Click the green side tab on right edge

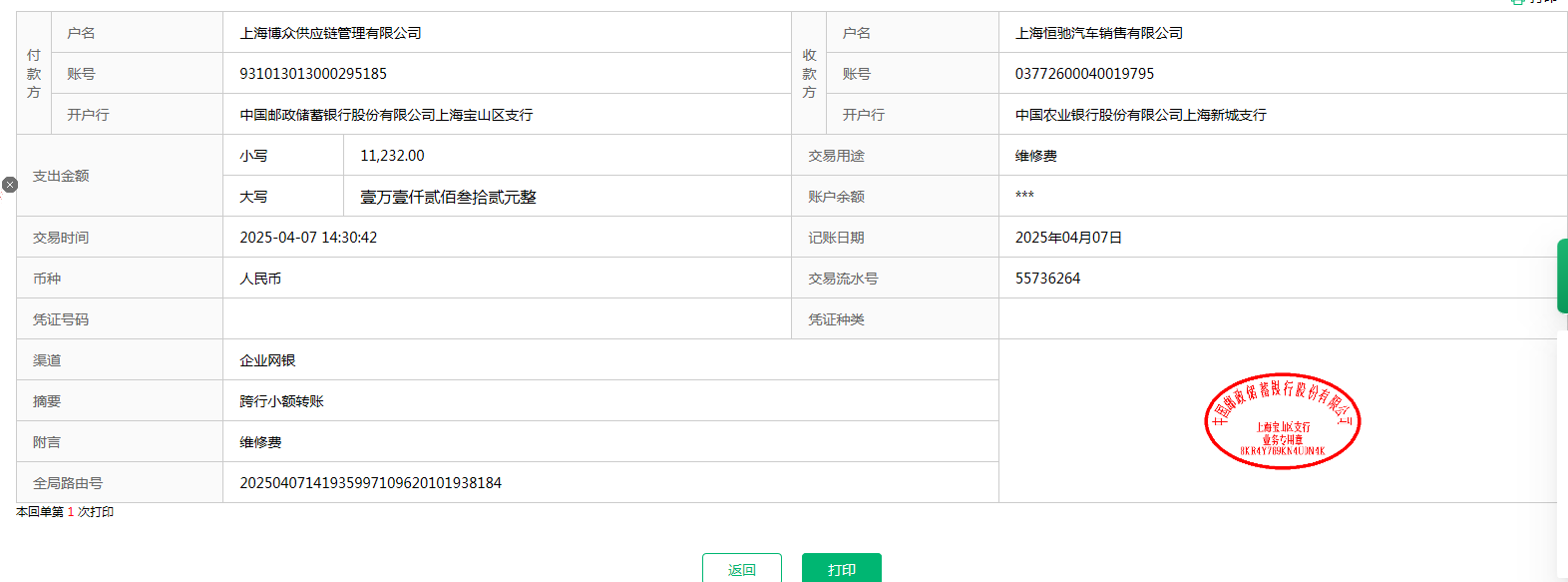tap(1562, 276)
